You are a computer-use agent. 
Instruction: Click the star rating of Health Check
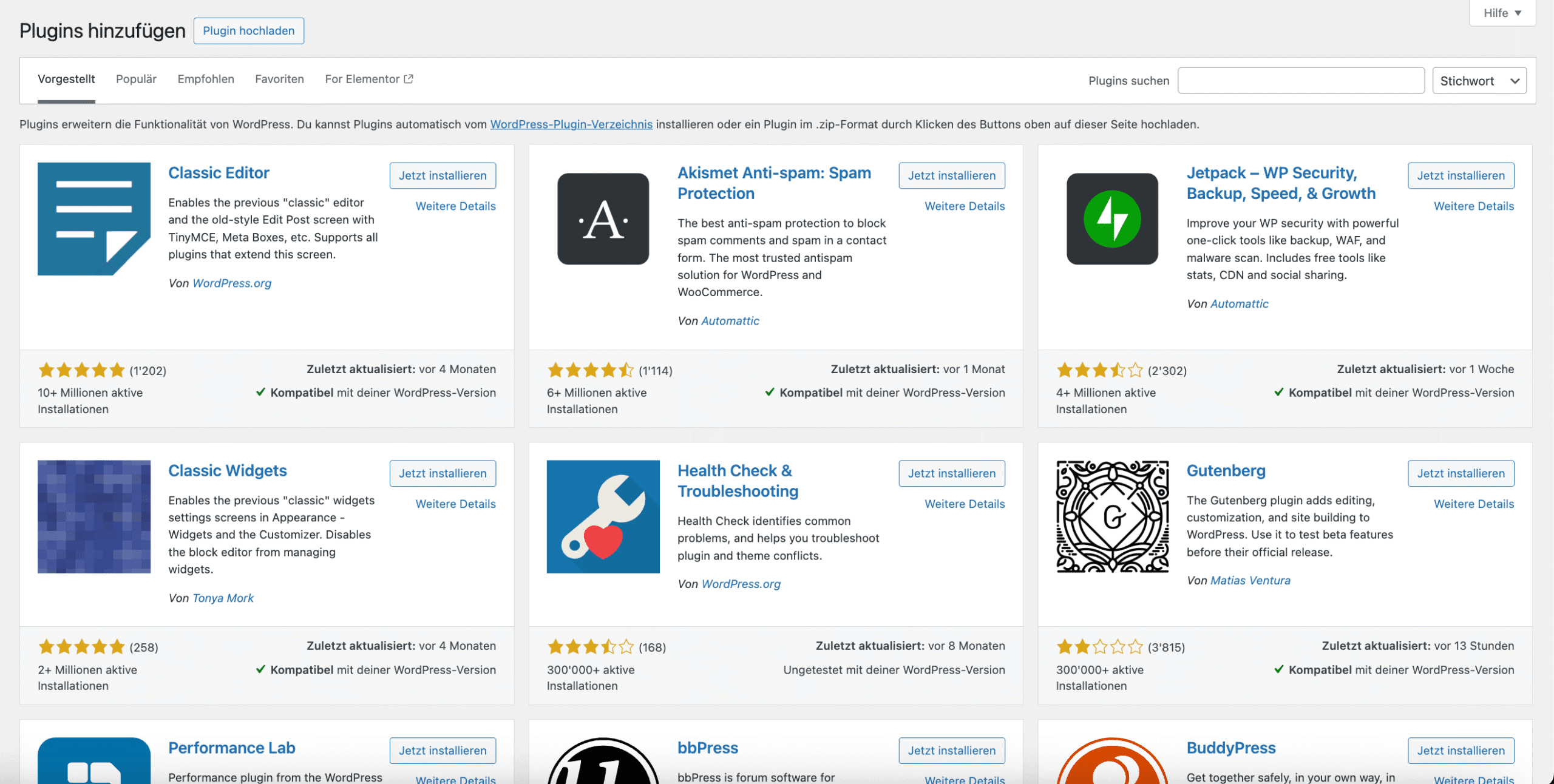tap(590, 647)
